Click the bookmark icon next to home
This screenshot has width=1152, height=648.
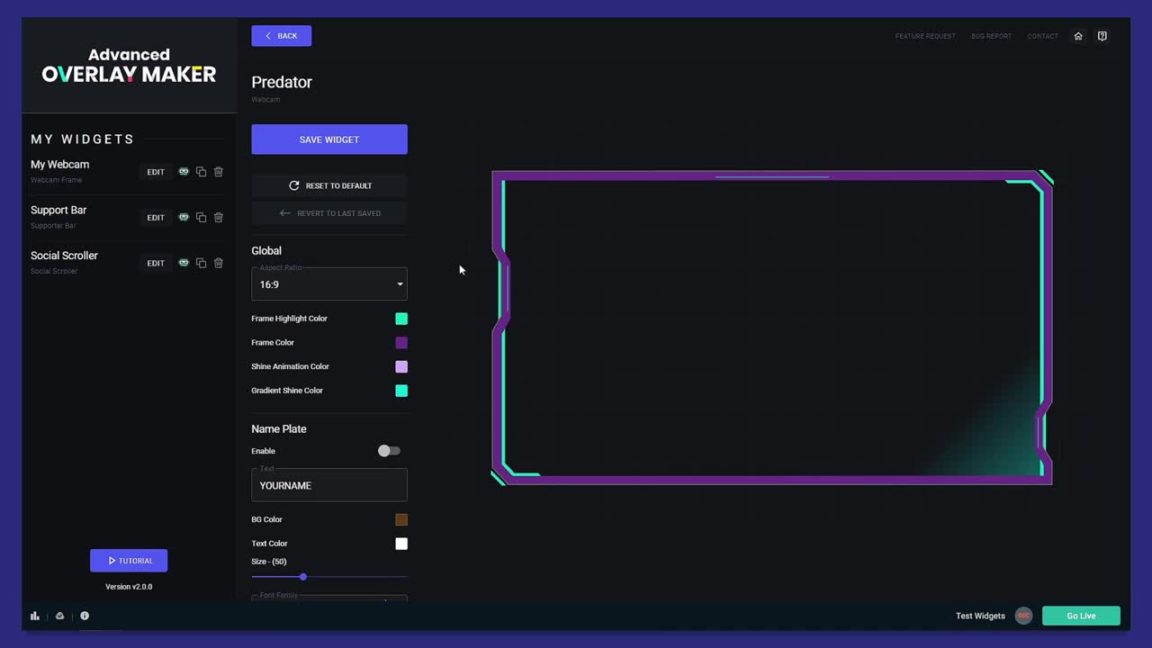pyautogui.click(x=1102, y=35)
